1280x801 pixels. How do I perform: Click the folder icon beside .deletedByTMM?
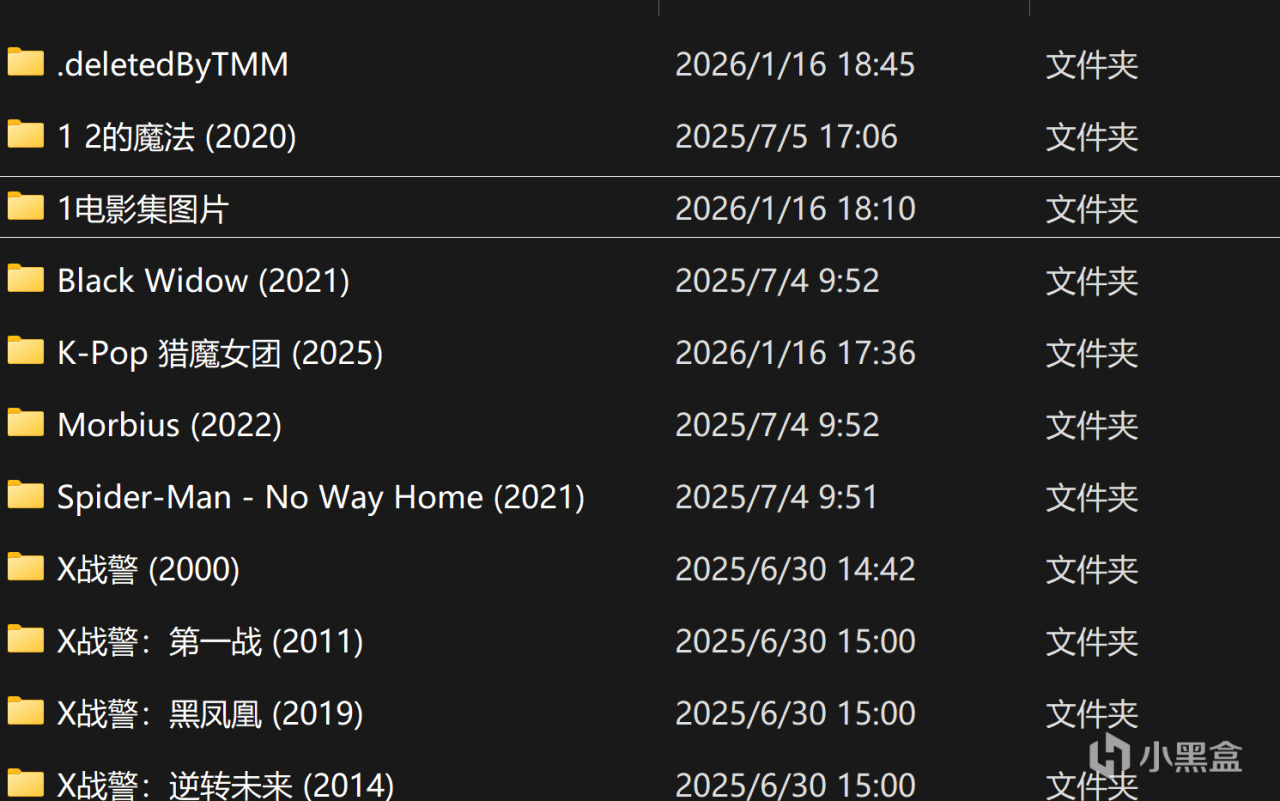(25, 64)
